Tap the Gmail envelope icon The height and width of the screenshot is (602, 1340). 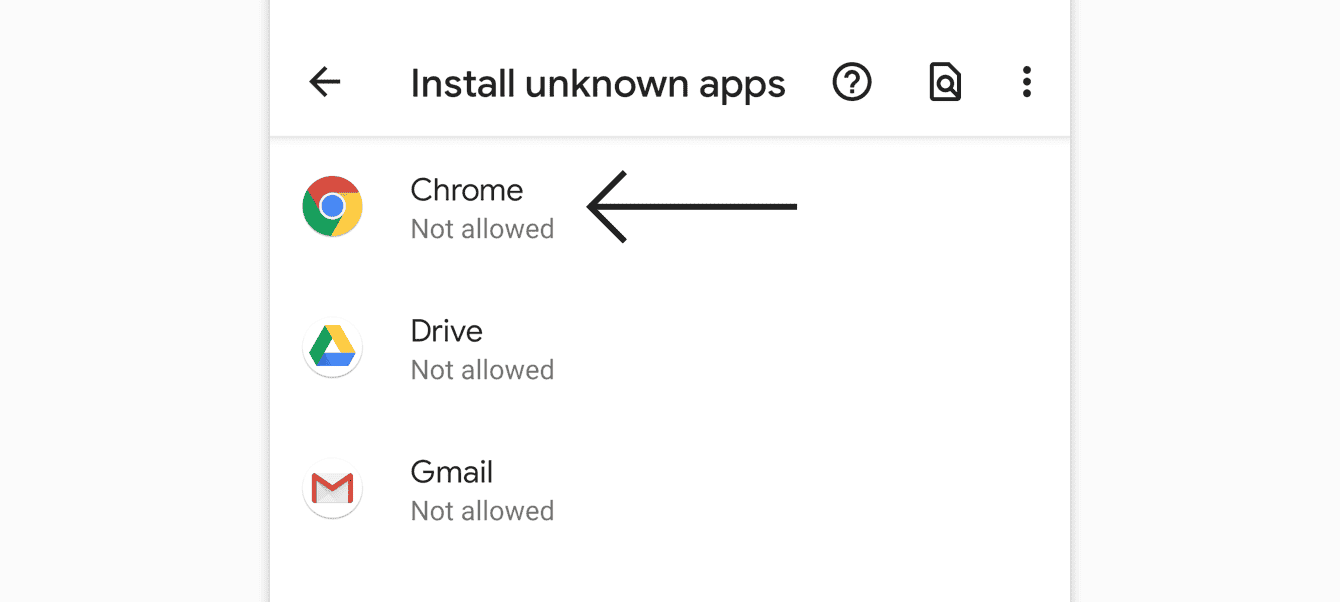point(332,489)
